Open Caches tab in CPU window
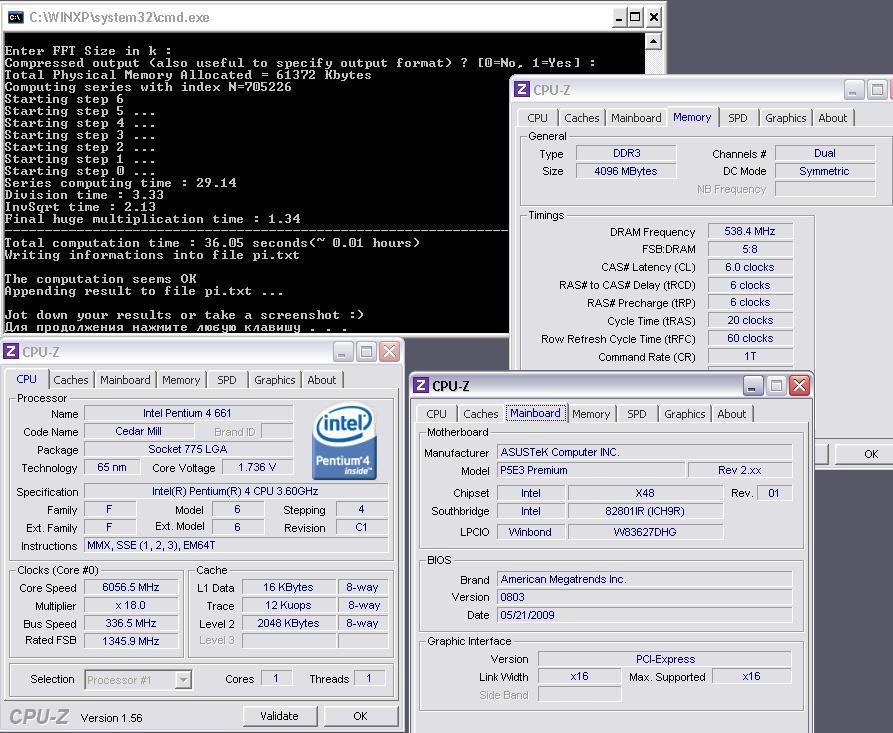Image resolution: width=893 pixels, height=733 pixels. click(x=71, y=380)
